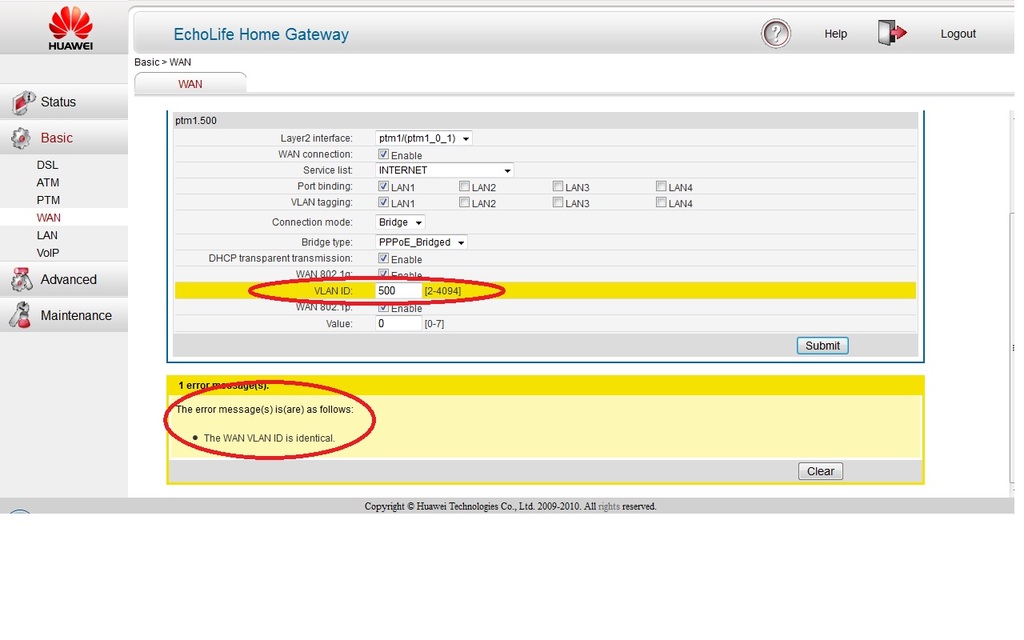Open the Bridge type dropdown

point(421,242)
